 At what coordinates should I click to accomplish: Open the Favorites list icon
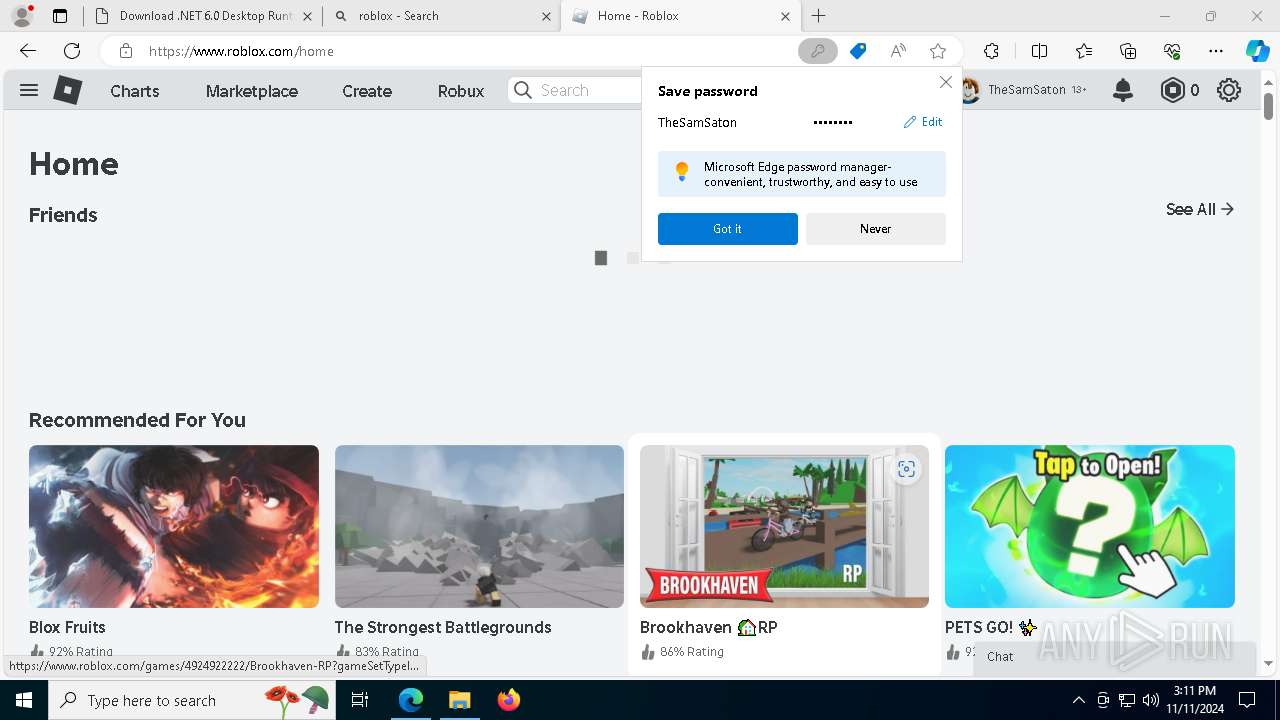tap(1084, 51)
